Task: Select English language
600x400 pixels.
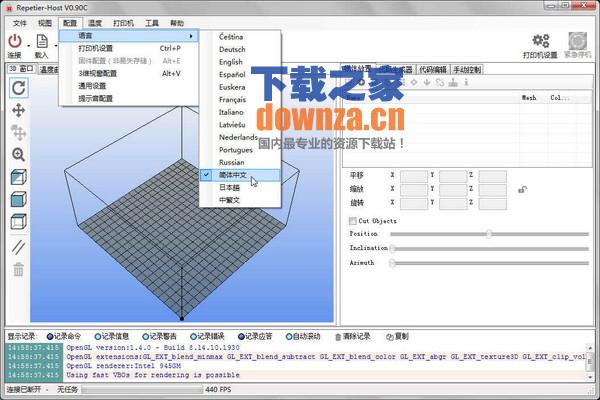Action: tap(231, 62)
